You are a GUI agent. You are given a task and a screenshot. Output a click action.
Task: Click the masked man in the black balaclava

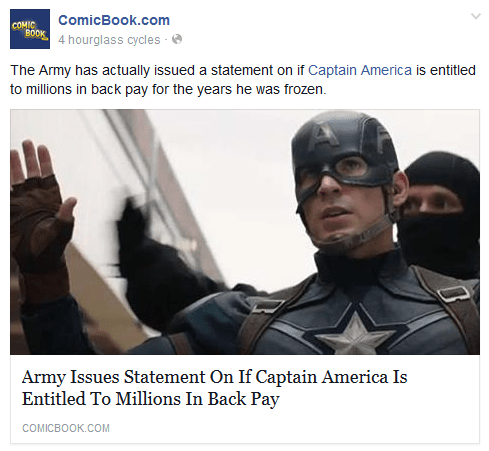point(442,213)
